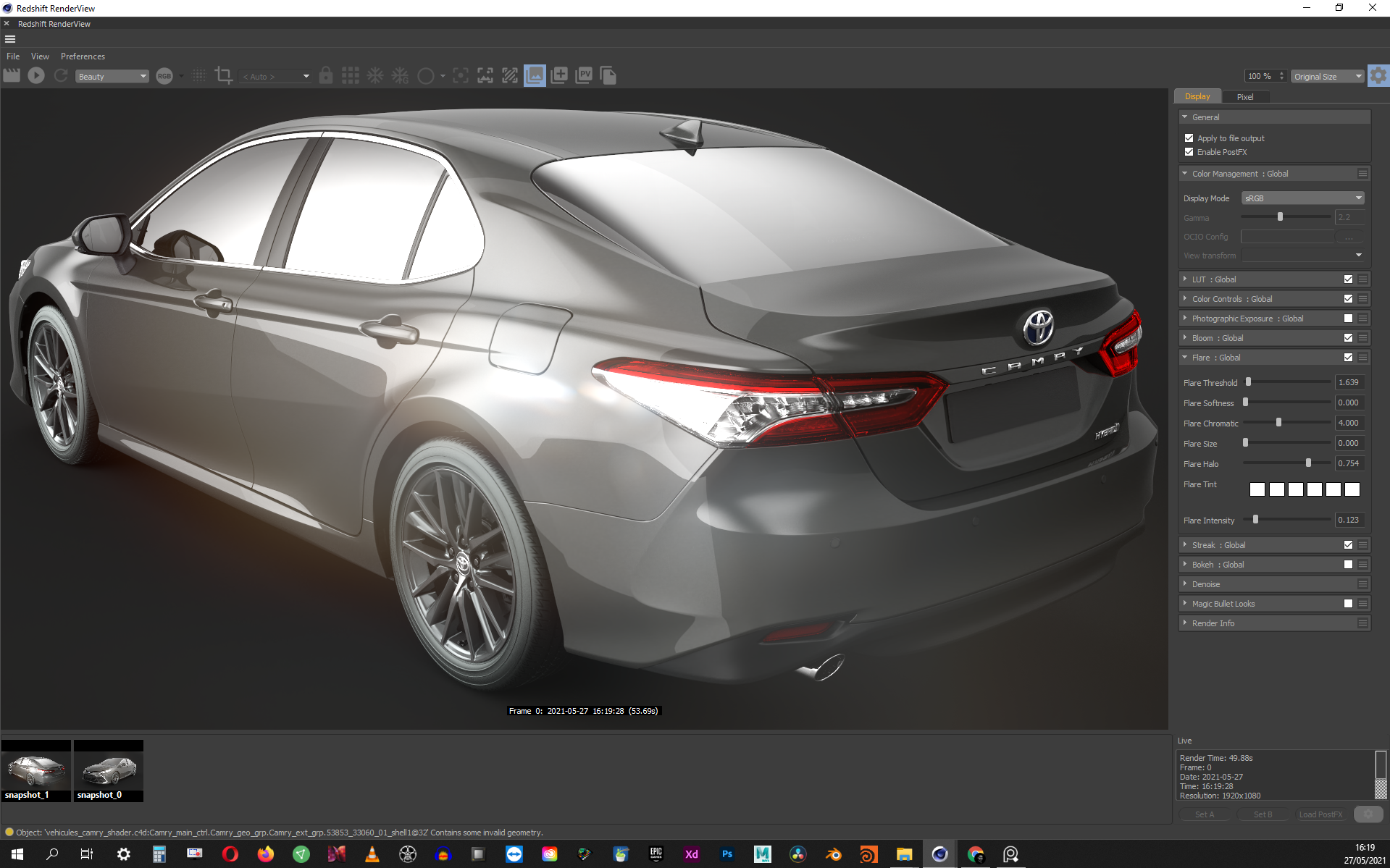The width and height of the screenshot is (1390, 868).
Task: Click the first Flare Tint color swatch
Action: (x=1257, y=489)
